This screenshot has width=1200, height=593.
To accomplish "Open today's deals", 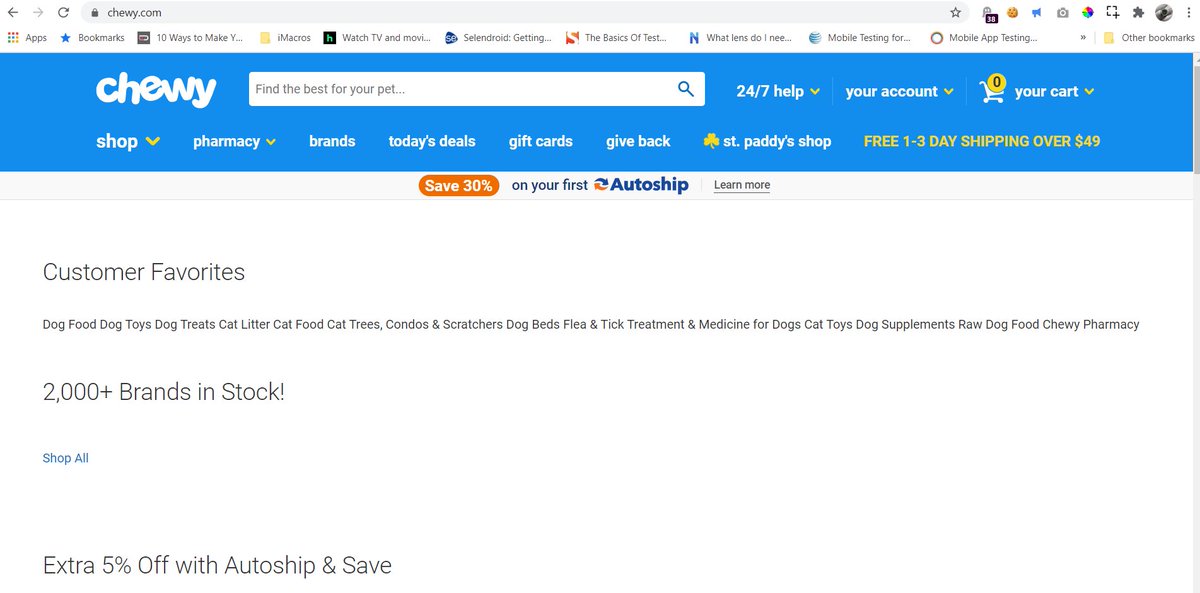I will pos(432,141).
